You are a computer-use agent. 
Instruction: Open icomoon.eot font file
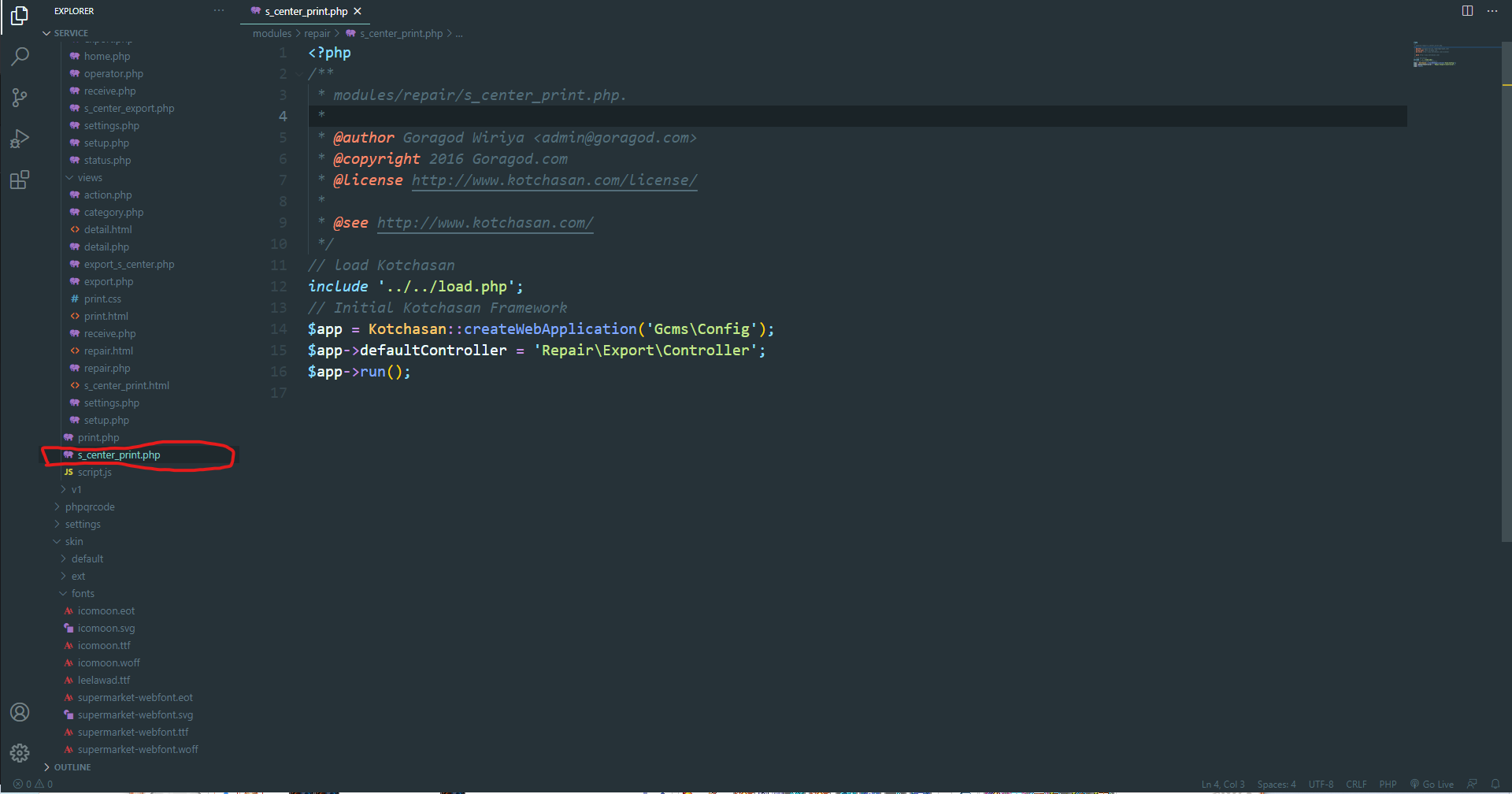pyautogui.click(x=106, y=611)
